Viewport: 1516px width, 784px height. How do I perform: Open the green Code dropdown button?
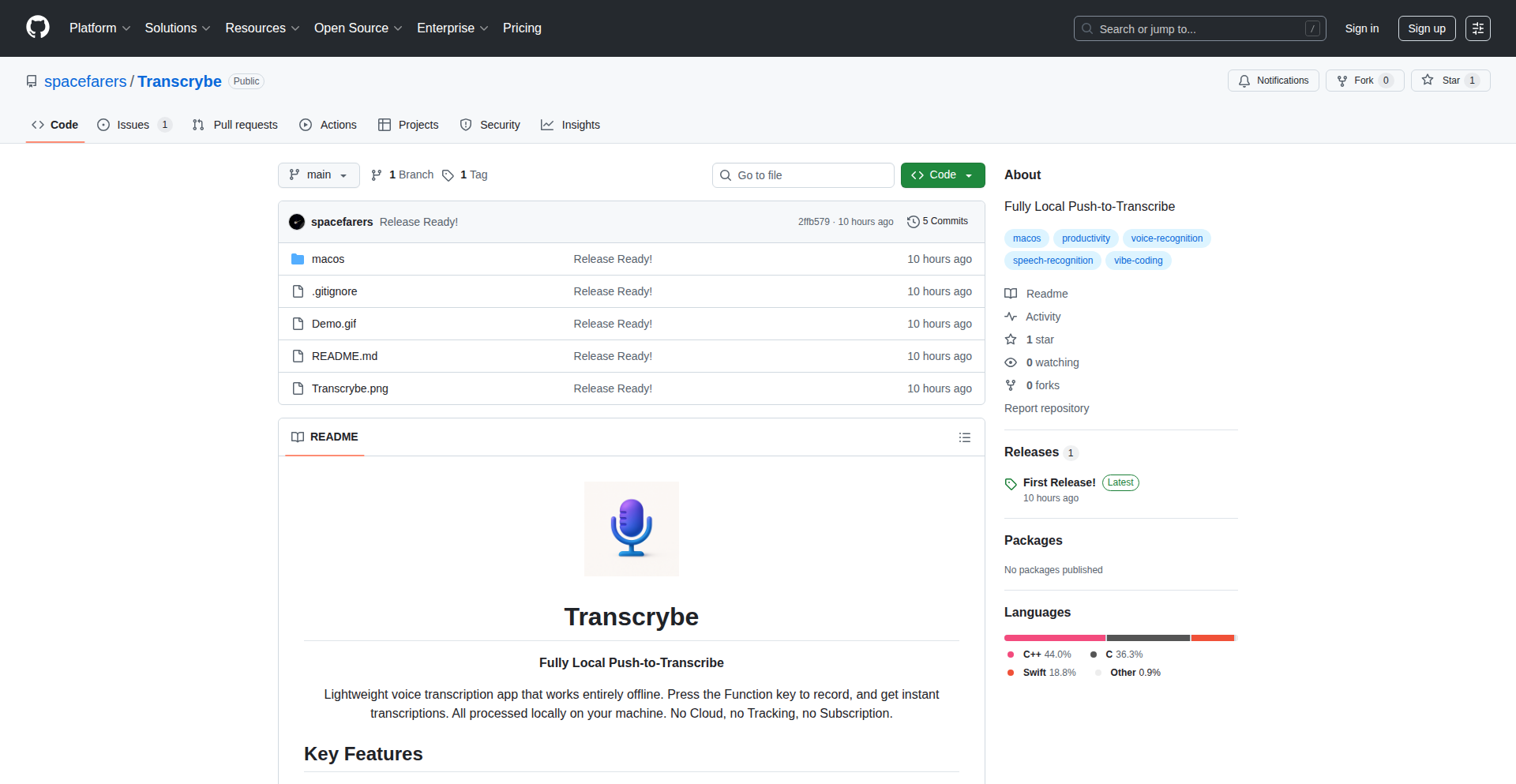pos(943,175)
